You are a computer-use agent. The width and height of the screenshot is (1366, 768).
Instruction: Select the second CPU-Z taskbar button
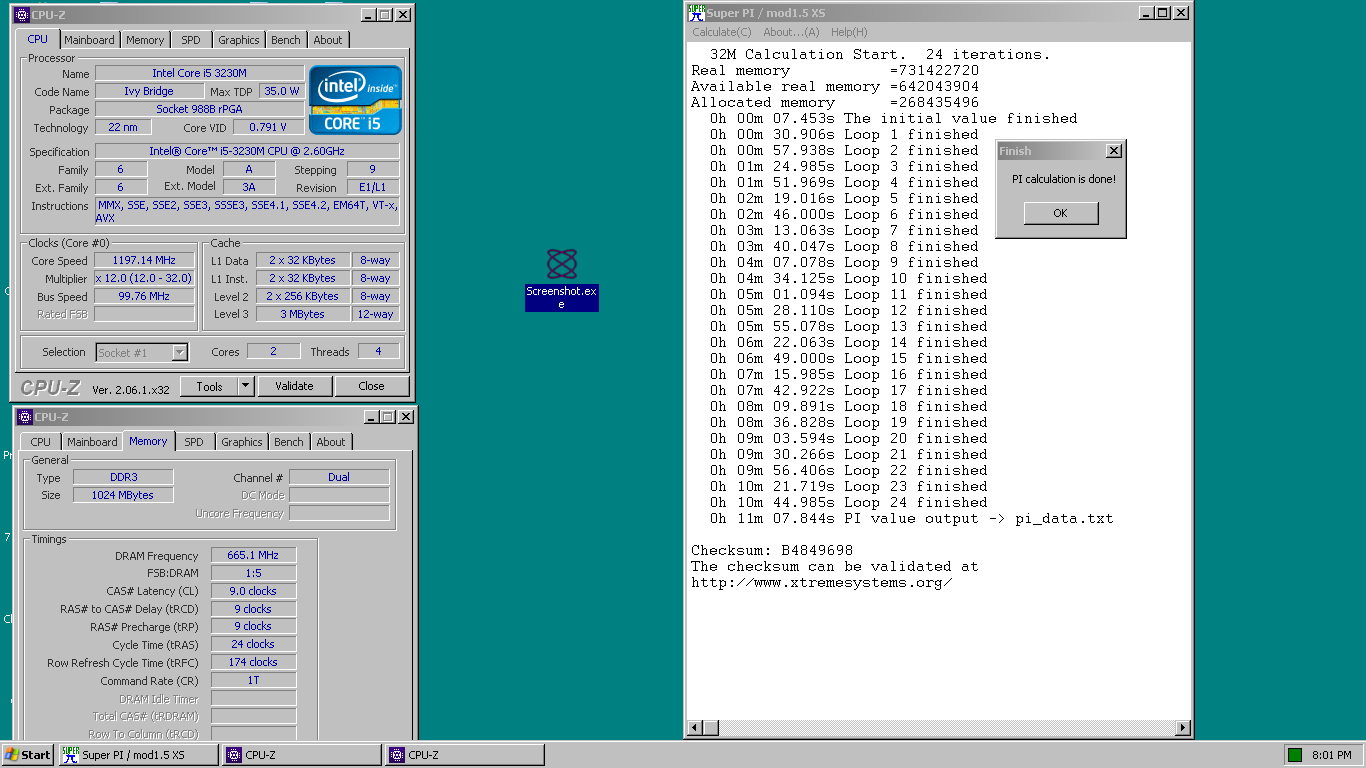click(x=465, y=755)
